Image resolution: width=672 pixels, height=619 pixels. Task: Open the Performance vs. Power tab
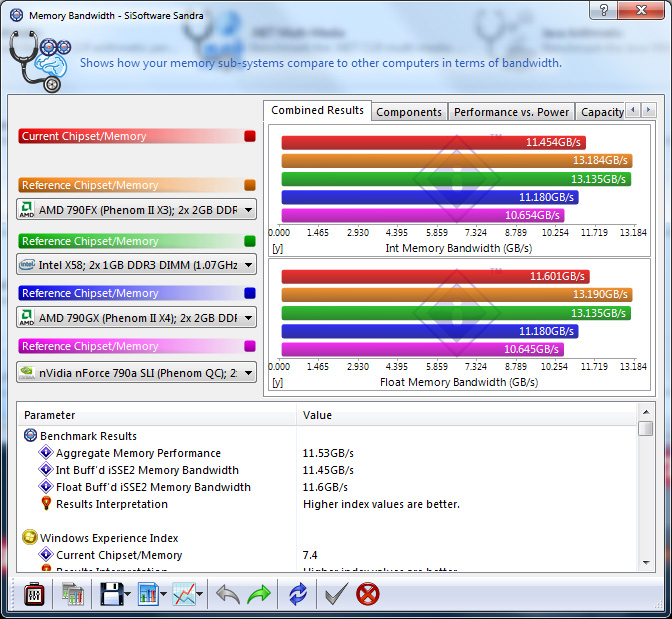(x=511, y=112)
